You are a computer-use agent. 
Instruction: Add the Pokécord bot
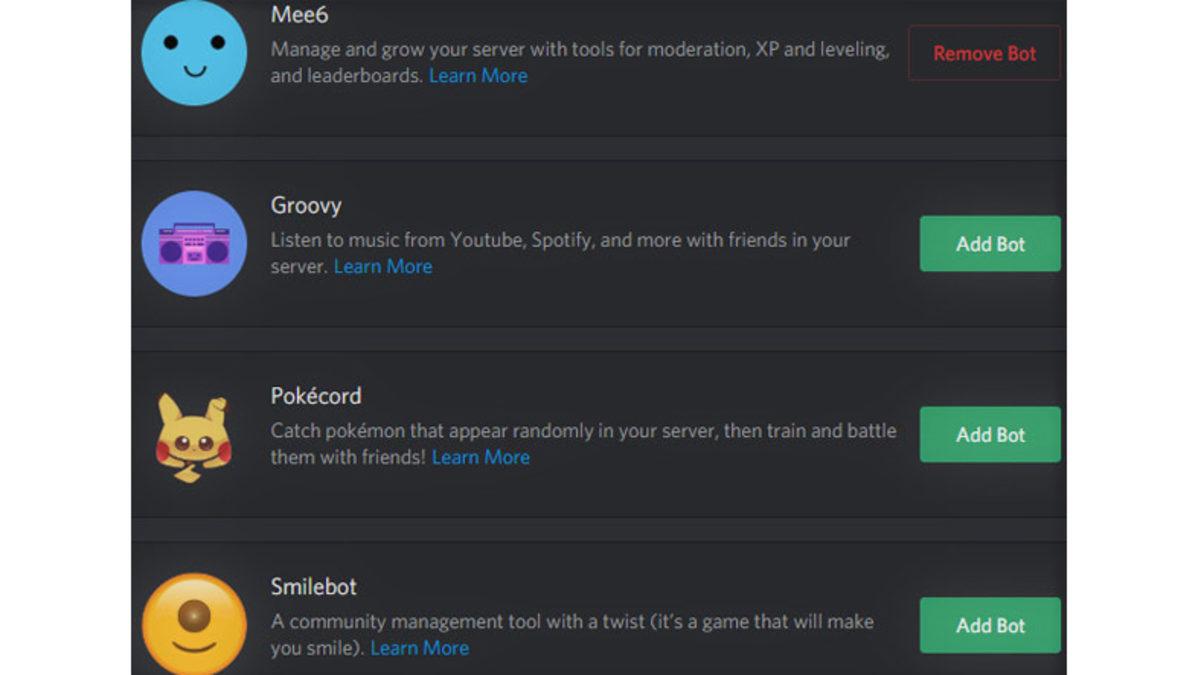pyautogui.click(x=989, y=434)
